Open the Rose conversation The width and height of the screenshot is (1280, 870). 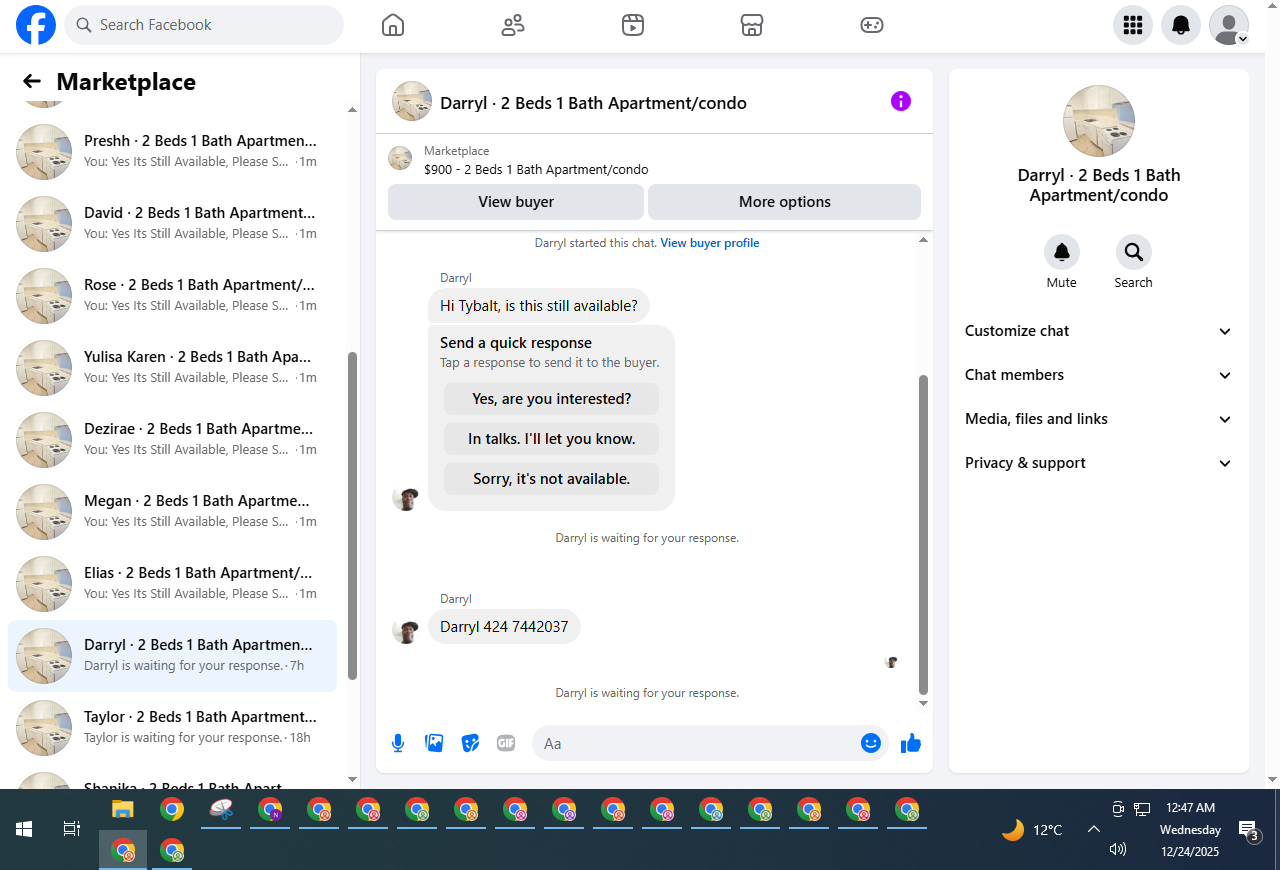172,296
